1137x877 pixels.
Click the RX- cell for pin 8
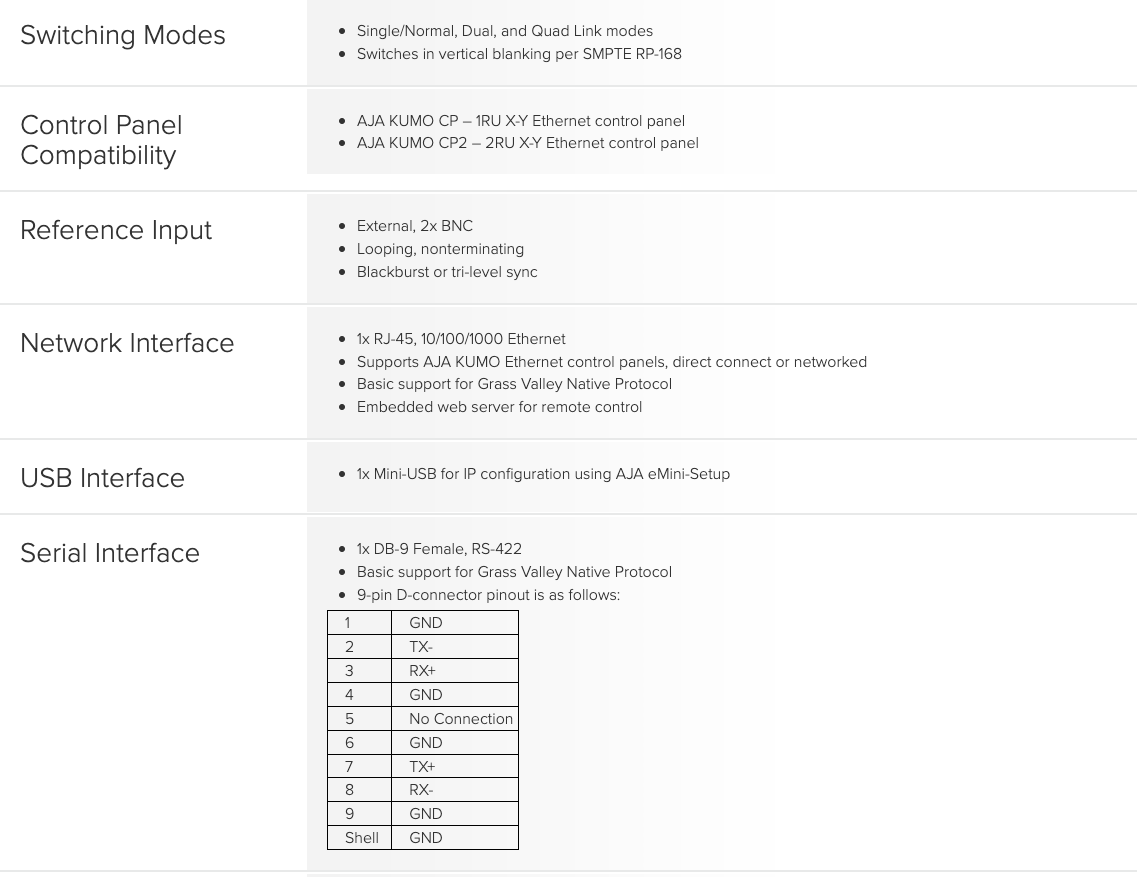455,790
